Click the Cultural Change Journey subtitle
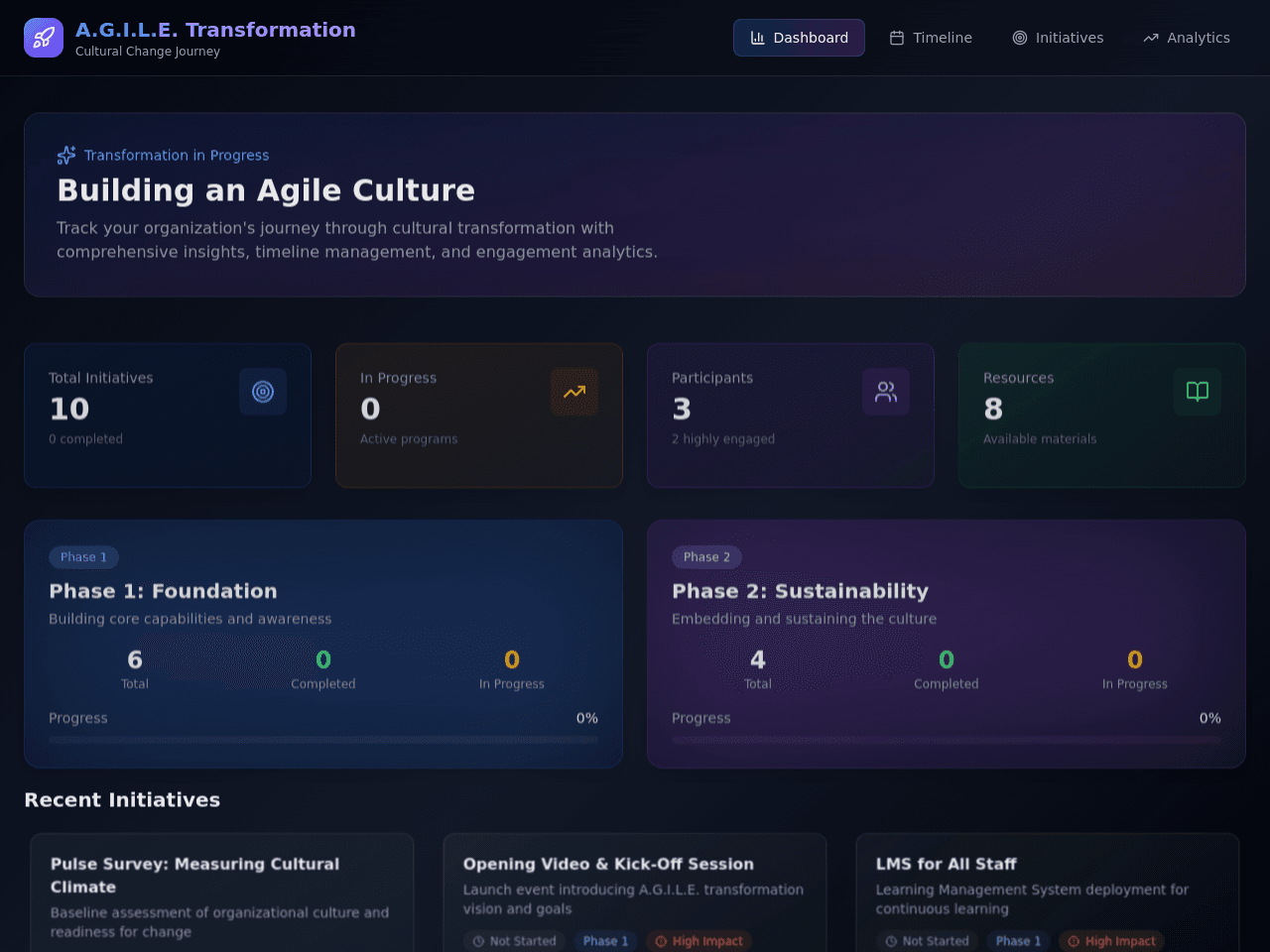 click(x=148, y=52)
